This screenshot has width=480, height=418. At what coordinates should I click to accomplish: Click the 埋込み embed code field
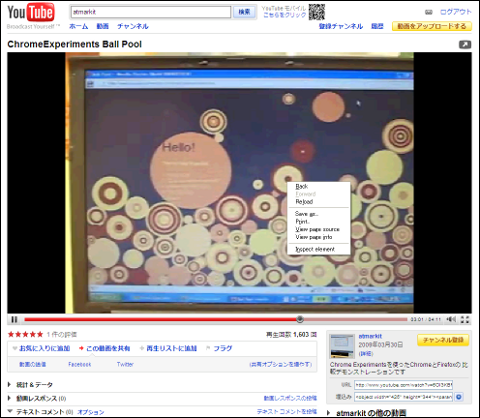pyautogui.click(x=403, y=397)
